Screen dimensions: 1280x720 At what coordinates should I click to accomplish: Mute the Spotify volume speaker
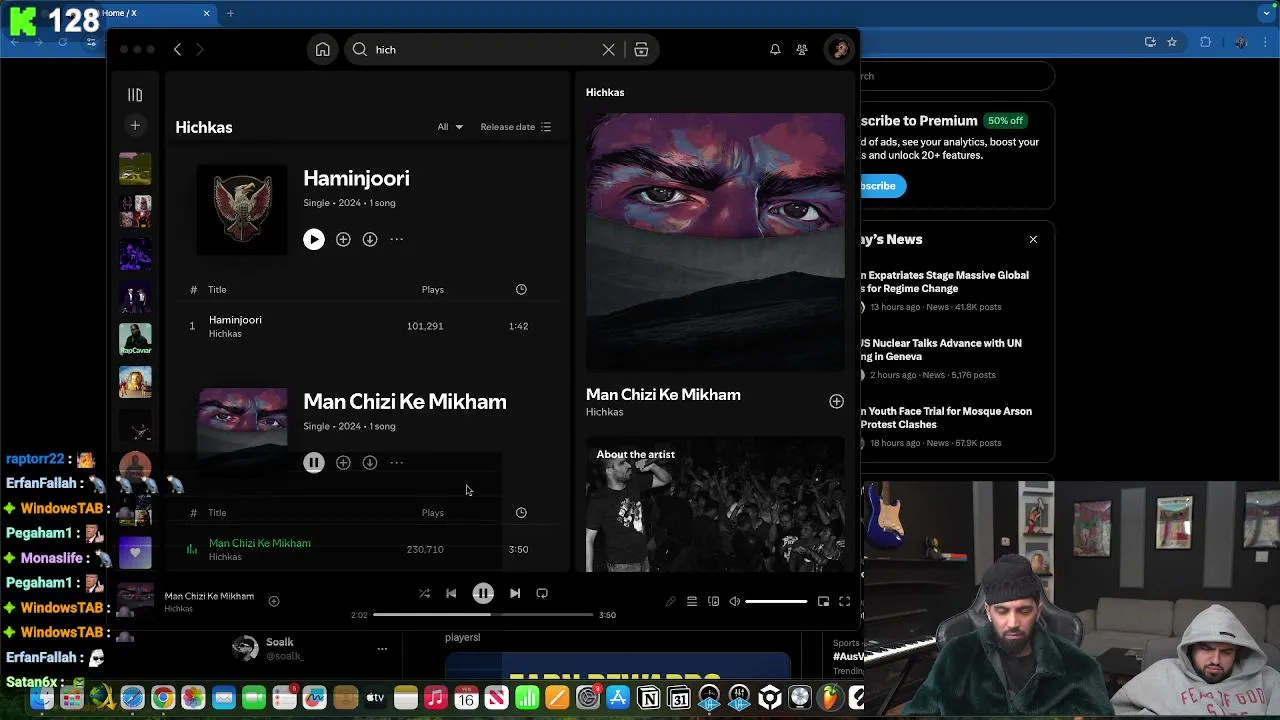point(735,602)
